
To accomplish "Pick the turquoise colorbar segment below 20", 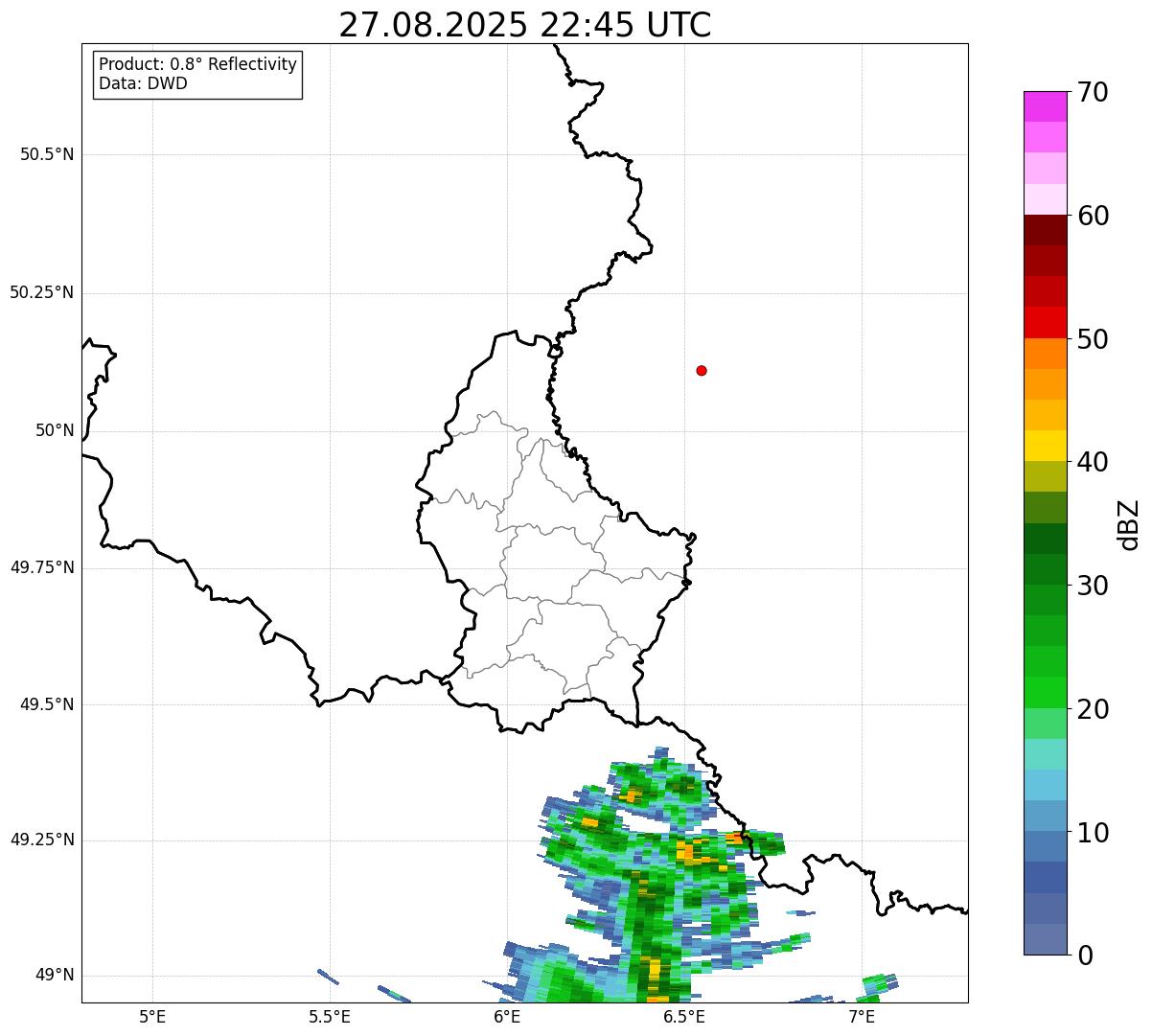I will 1046,754.
